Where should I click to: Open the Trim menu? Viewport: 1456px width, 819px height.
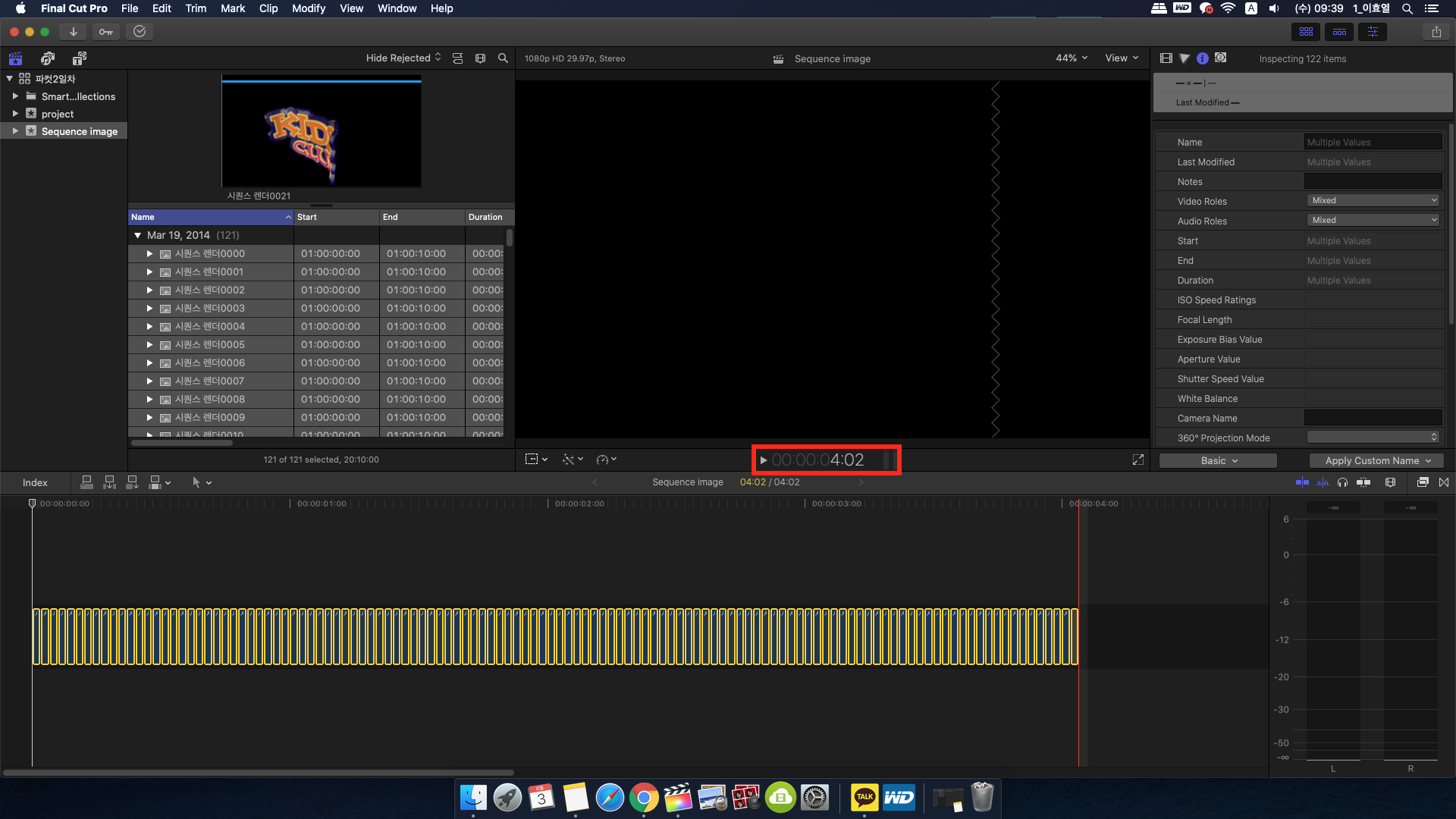coord(196,8)
